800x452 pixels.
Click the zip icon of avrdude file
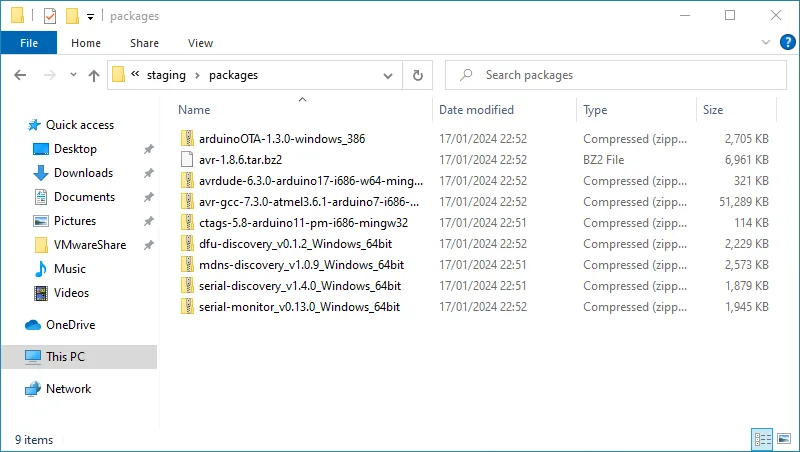(187, 181)
